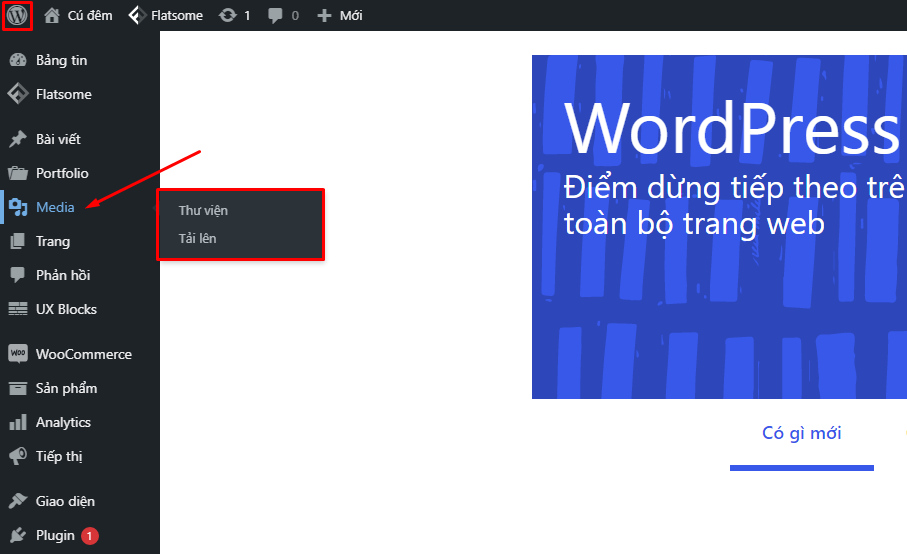This screenshot has height=554, width=907.
Task: Select the Media menu item
Action: [55, 207]
